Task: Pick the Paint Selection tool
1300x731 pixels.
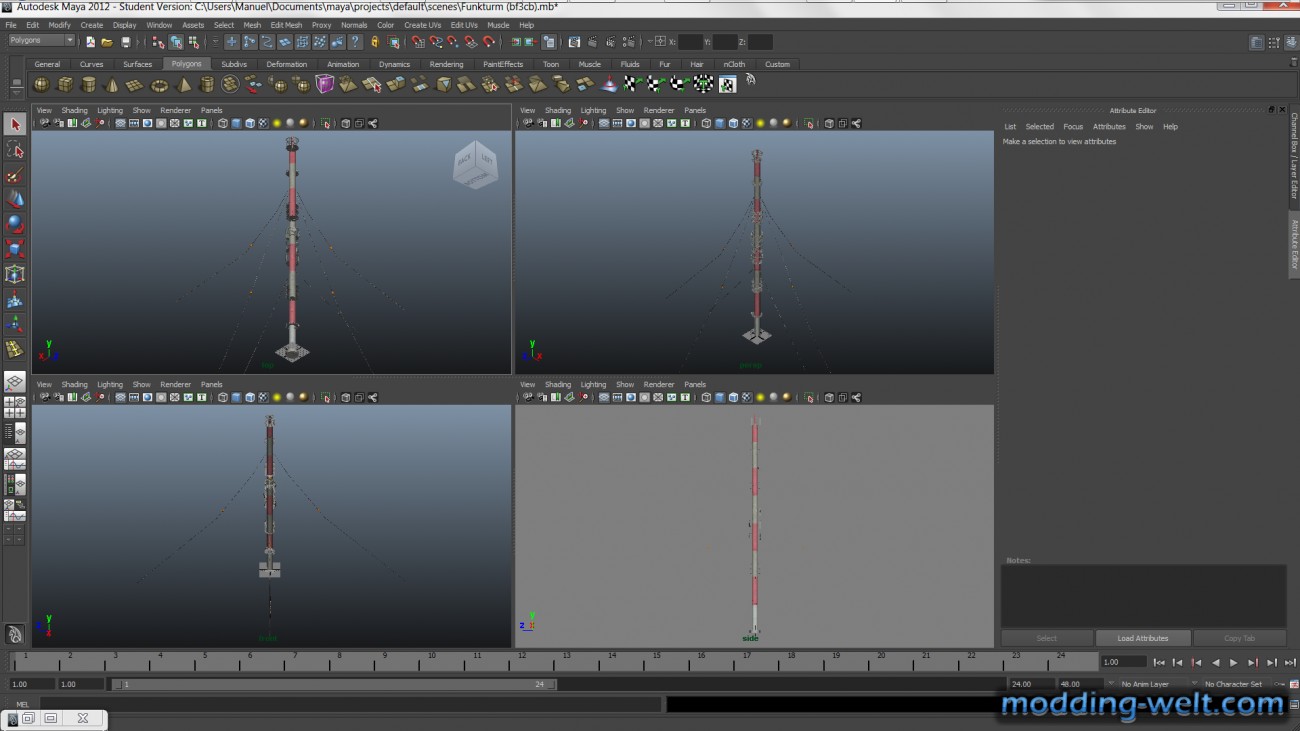Action: pyautogui.click(x=14, y=174)
